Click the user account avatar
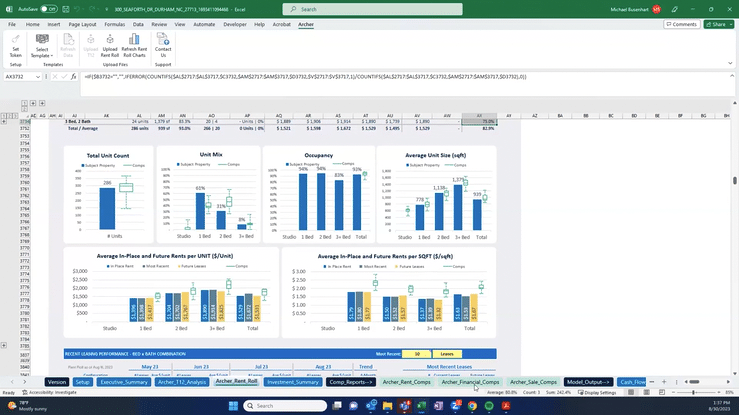The height and width of the screenshot is (415, 739). 657,9
